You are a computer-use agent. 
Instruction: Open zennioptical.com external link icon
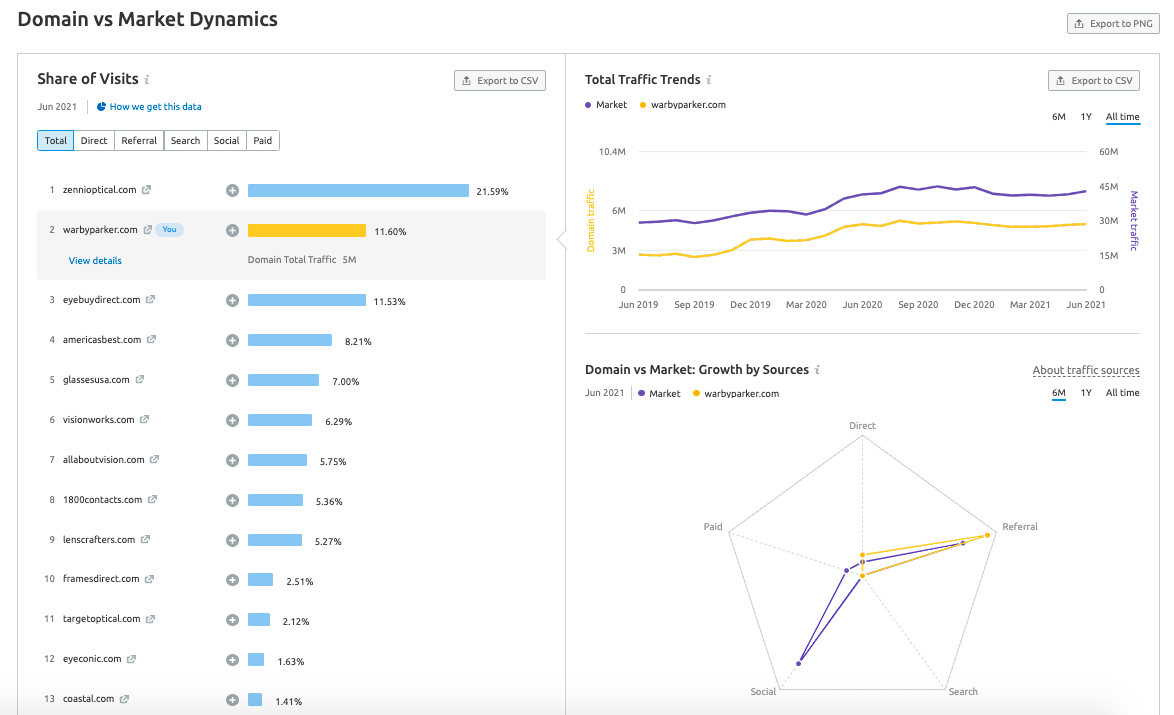click(x=146, y=190)
